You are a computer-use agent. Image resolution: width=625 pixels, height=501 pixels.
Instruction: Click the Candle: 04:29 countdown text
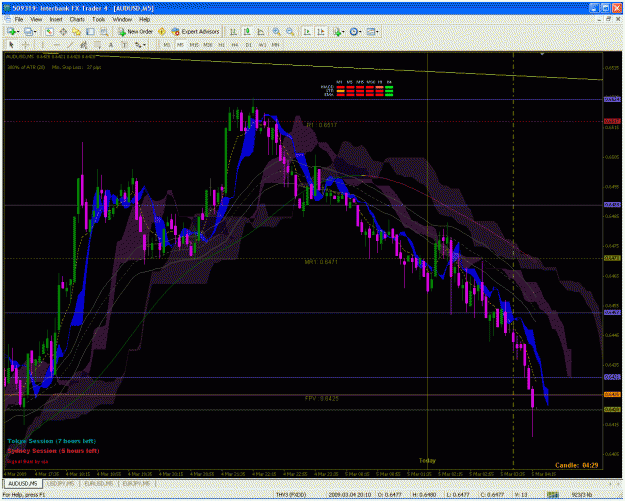click(x=577, y=465)
